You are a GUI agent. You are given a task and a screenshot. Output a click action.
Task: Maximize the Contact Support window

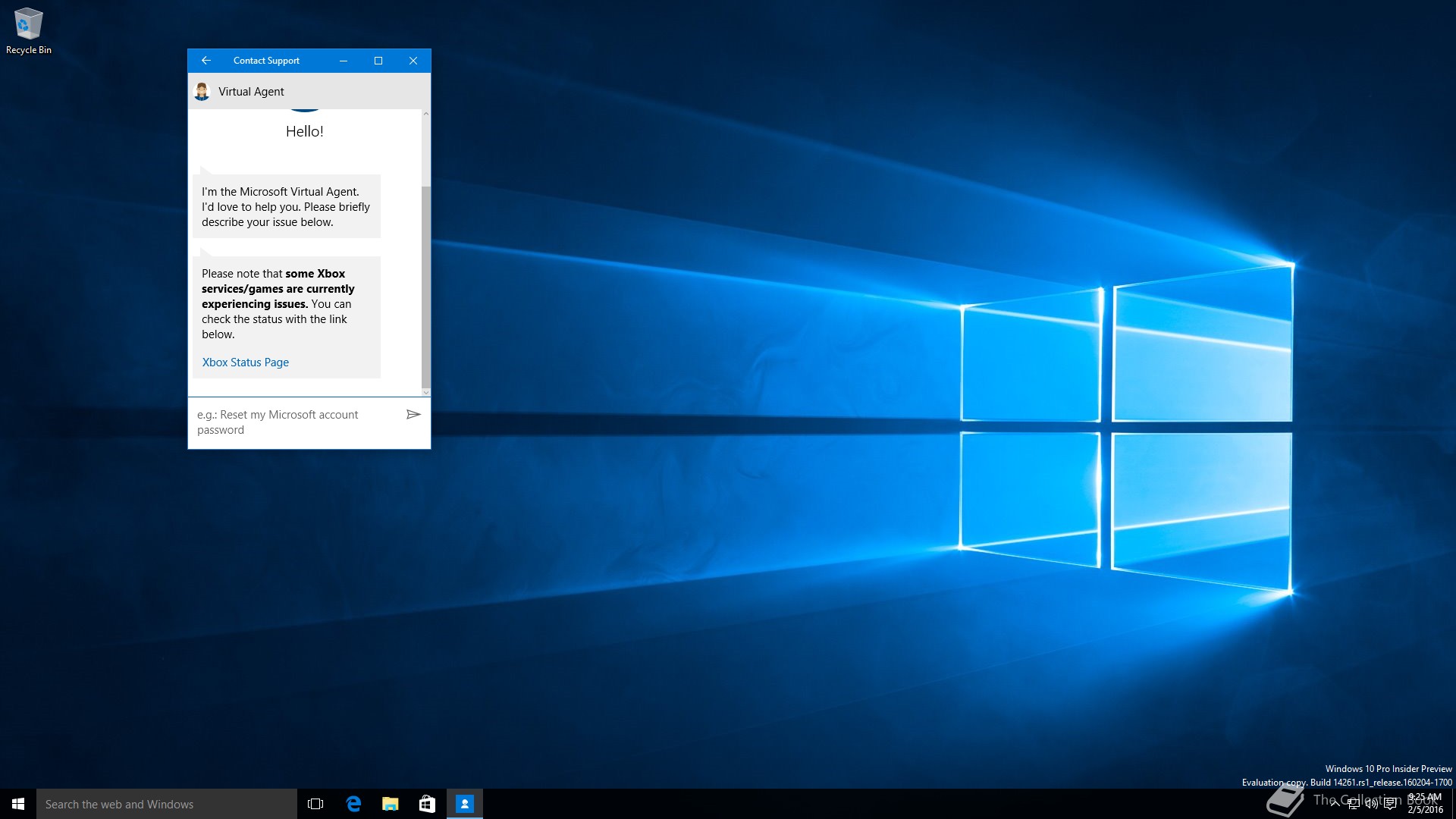[378, 61]
